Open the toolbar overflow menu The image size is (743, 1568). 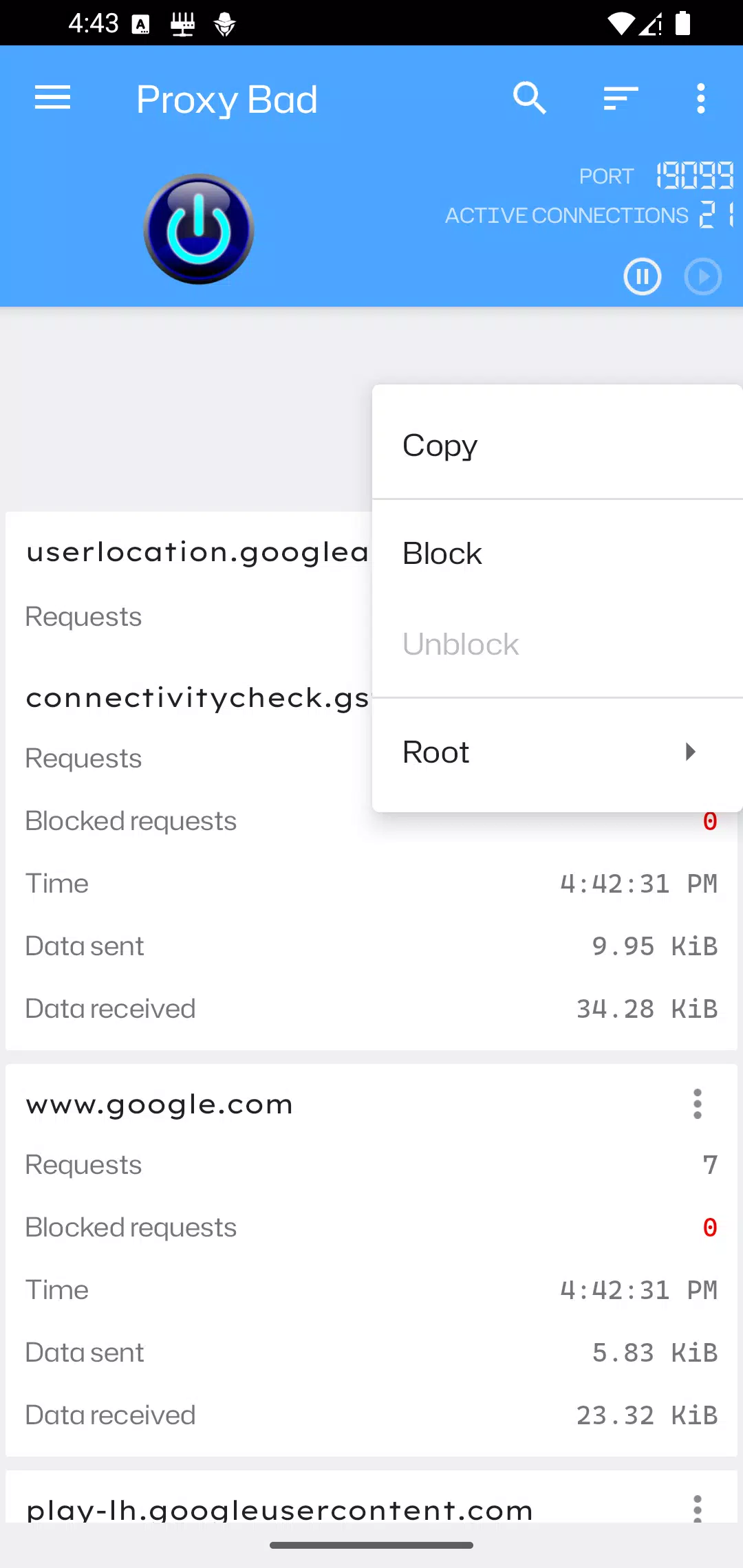coord(701,98)
